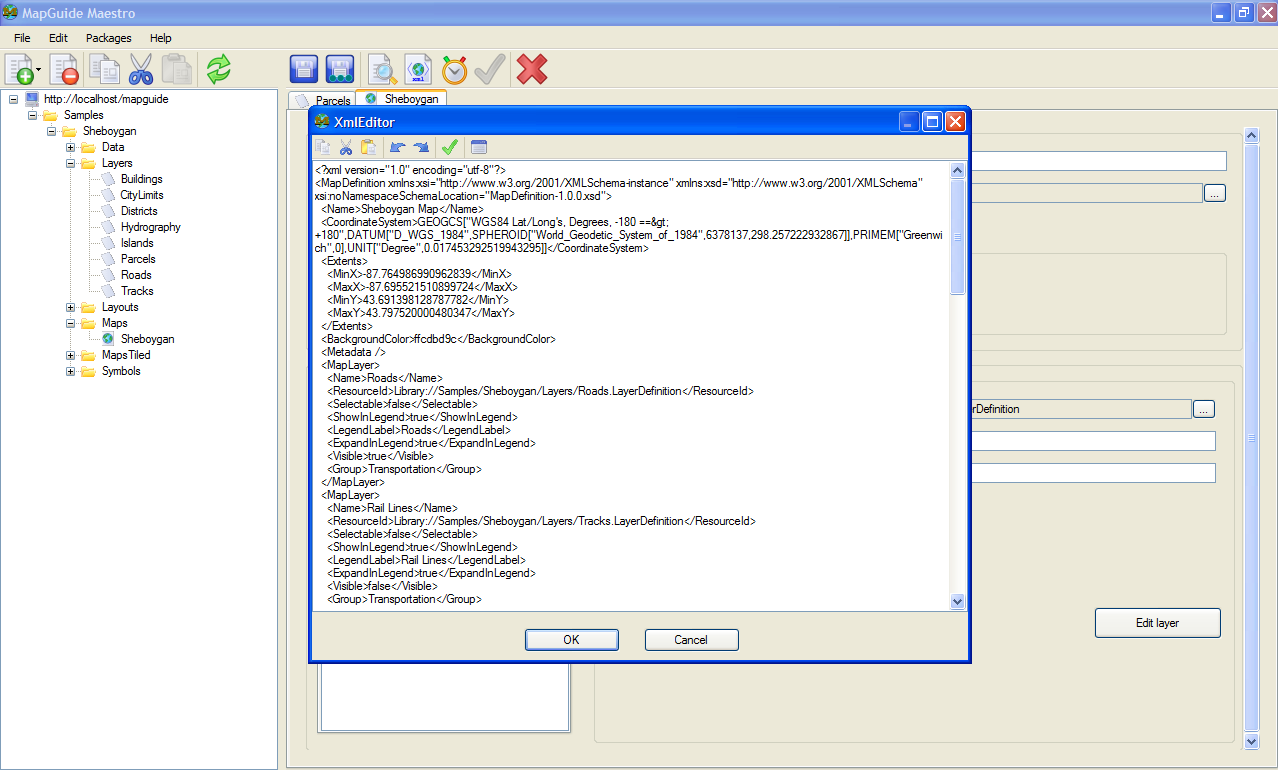This screenshot has height=770, width=1278.
Task: Expand the MapsTiled folder
Action: [x=71, y=355]
